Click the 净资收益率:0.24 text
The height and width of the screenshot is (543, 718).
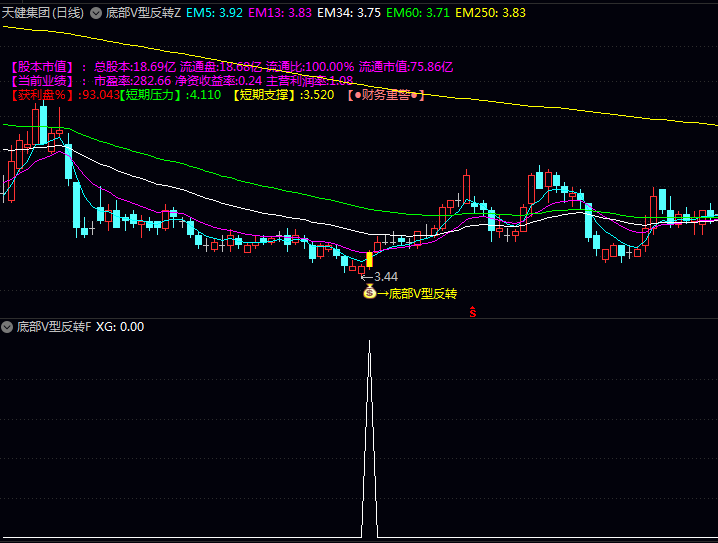click(218, 81)
